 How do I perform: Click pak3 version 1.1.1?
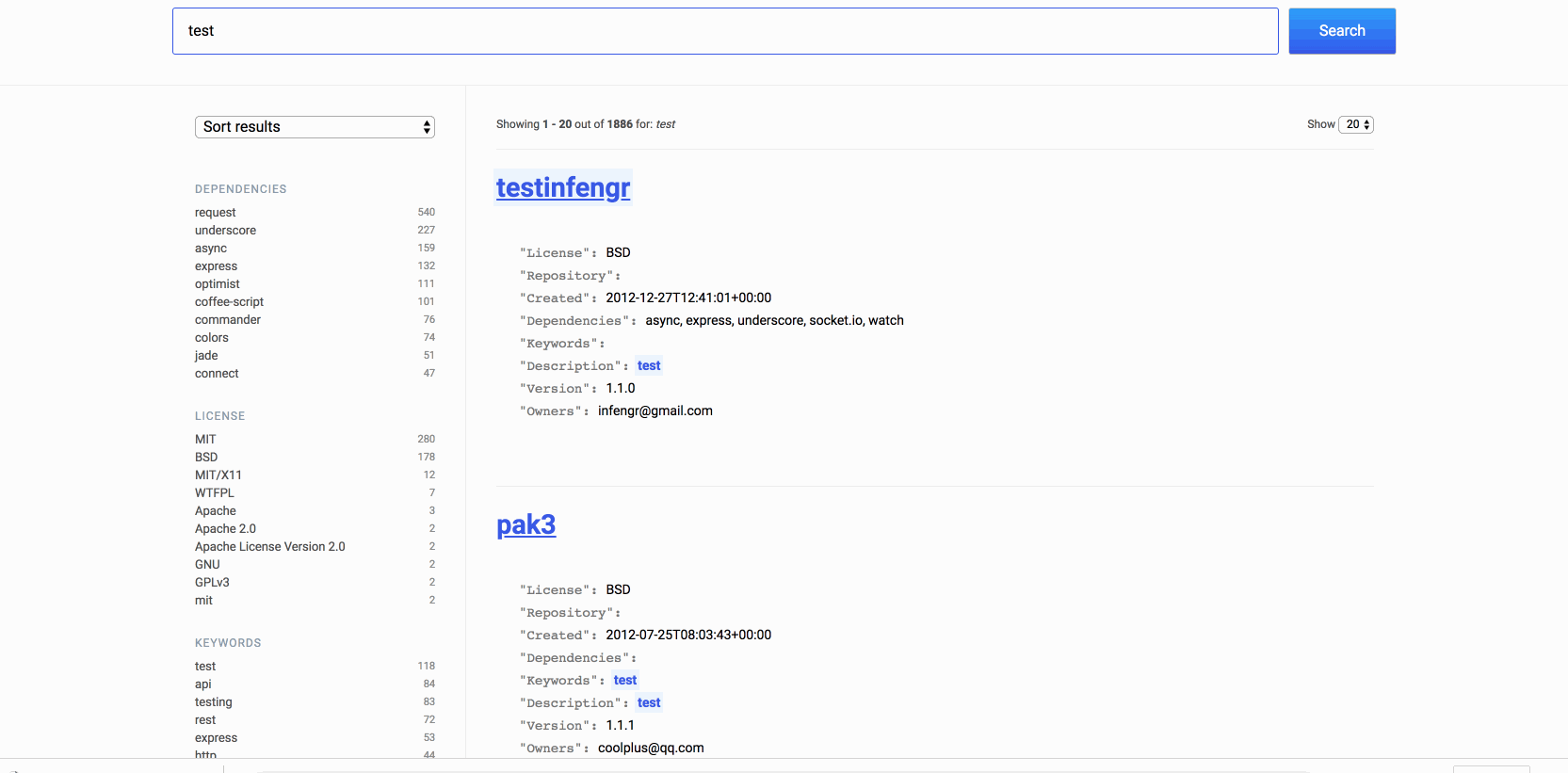[621, 725]
